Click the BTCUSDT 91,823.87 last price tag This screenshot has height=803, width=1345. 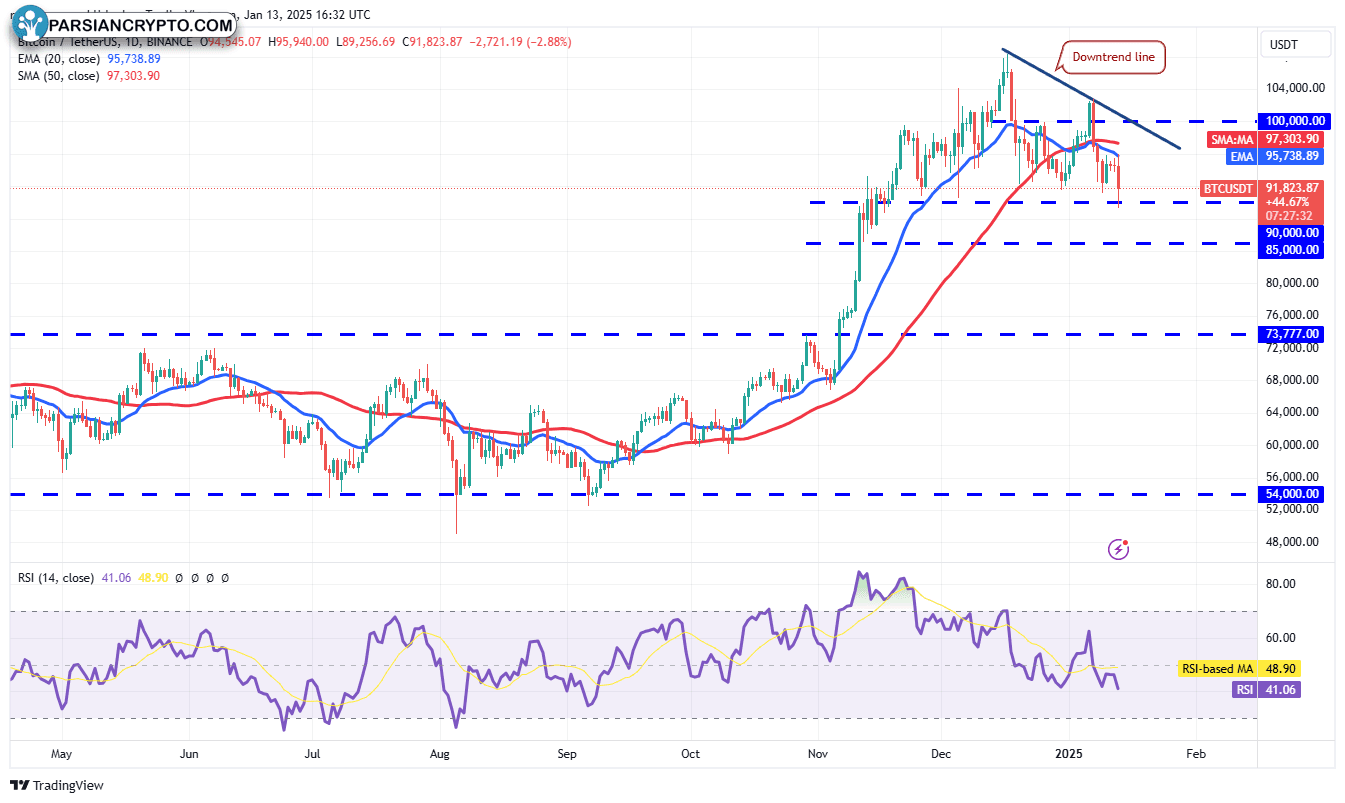1261,187
